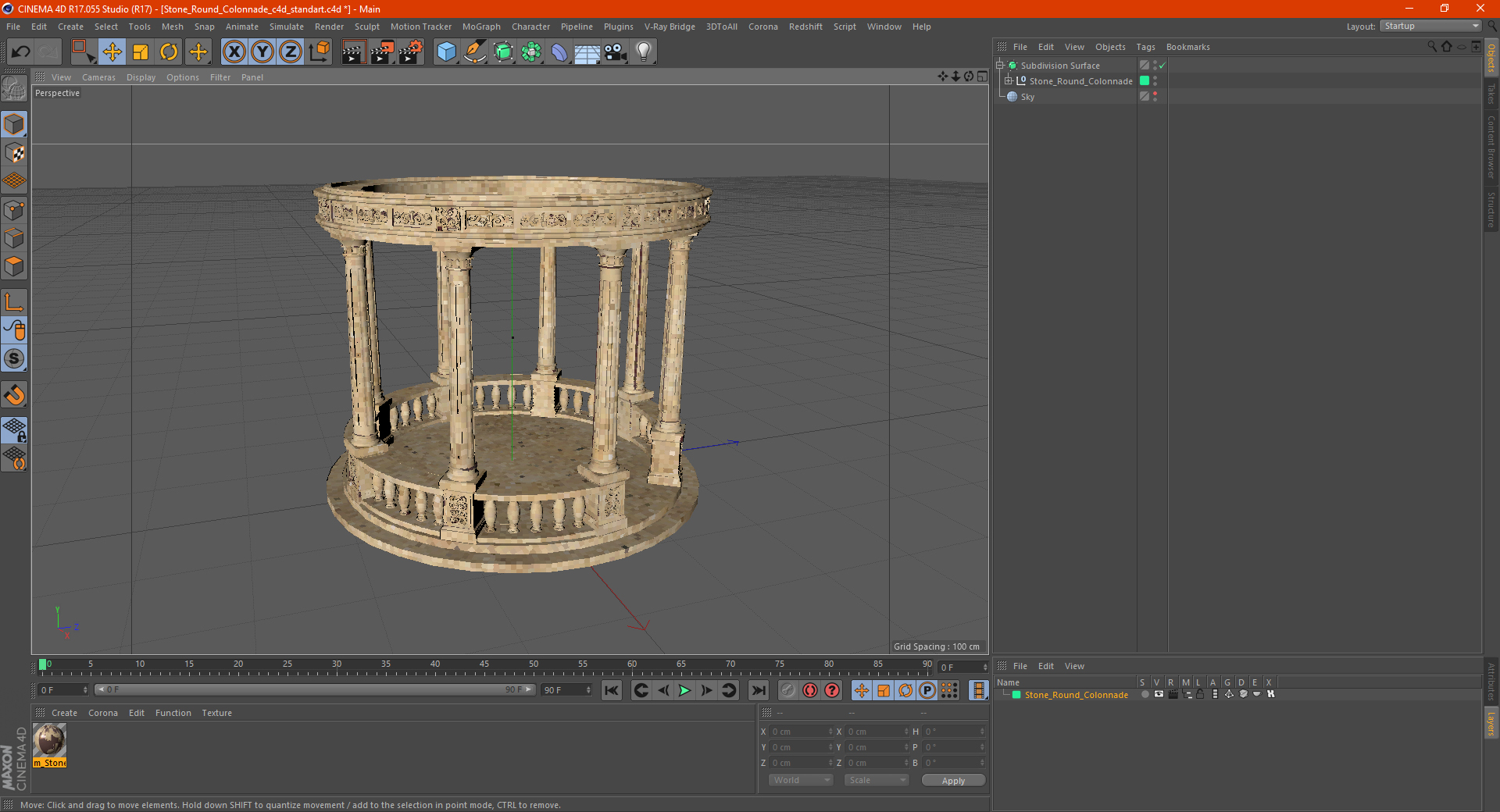Select the Sky object

point(1027,97)
